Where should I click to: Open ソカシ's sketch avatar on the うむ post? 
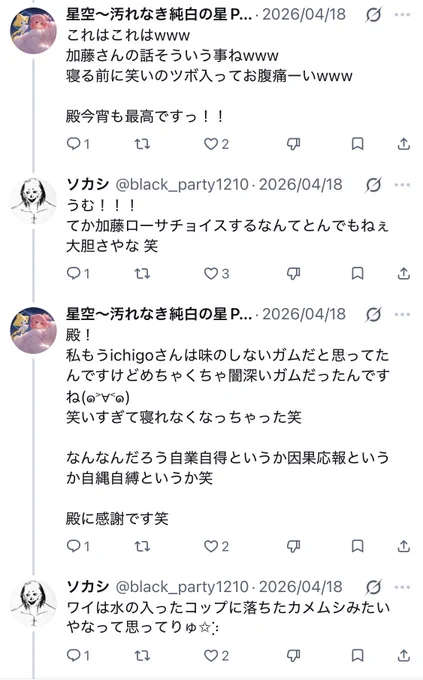point(33,201)
